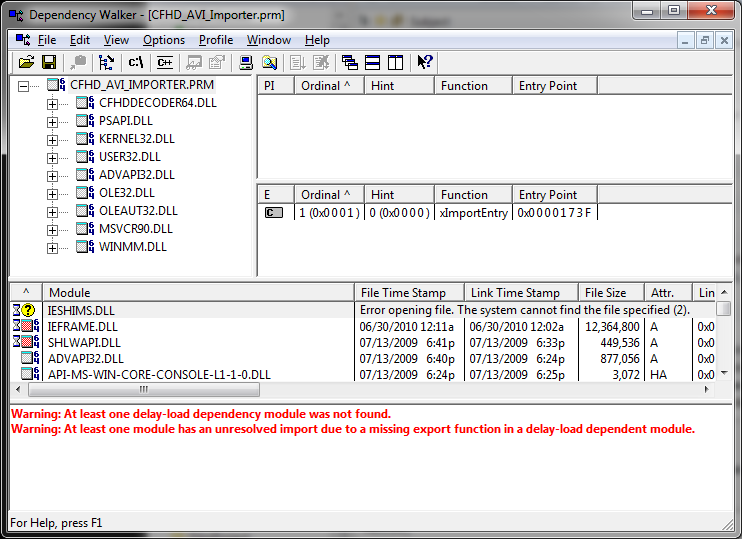The image size is (742, 539).
Task: Activate the context help arrow icon
Action: click(x=424, y=62)
